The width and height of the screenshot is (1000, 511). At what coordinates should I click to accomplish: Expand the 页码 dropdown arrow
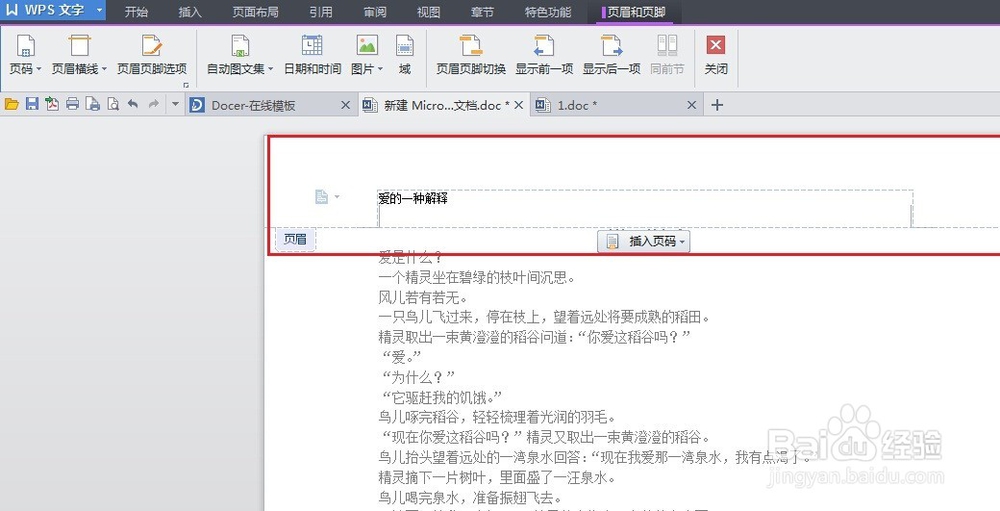coord(38,69)
